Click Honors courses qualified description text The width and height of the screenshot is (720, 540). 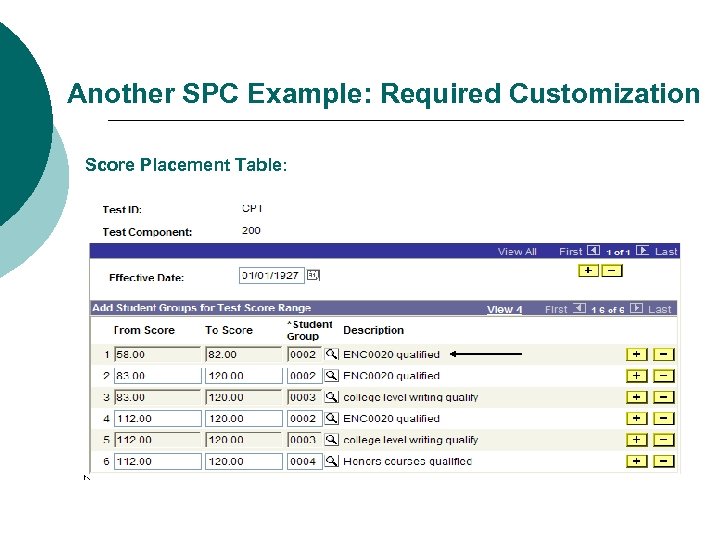pyautogui.click(x=407, y=461)
